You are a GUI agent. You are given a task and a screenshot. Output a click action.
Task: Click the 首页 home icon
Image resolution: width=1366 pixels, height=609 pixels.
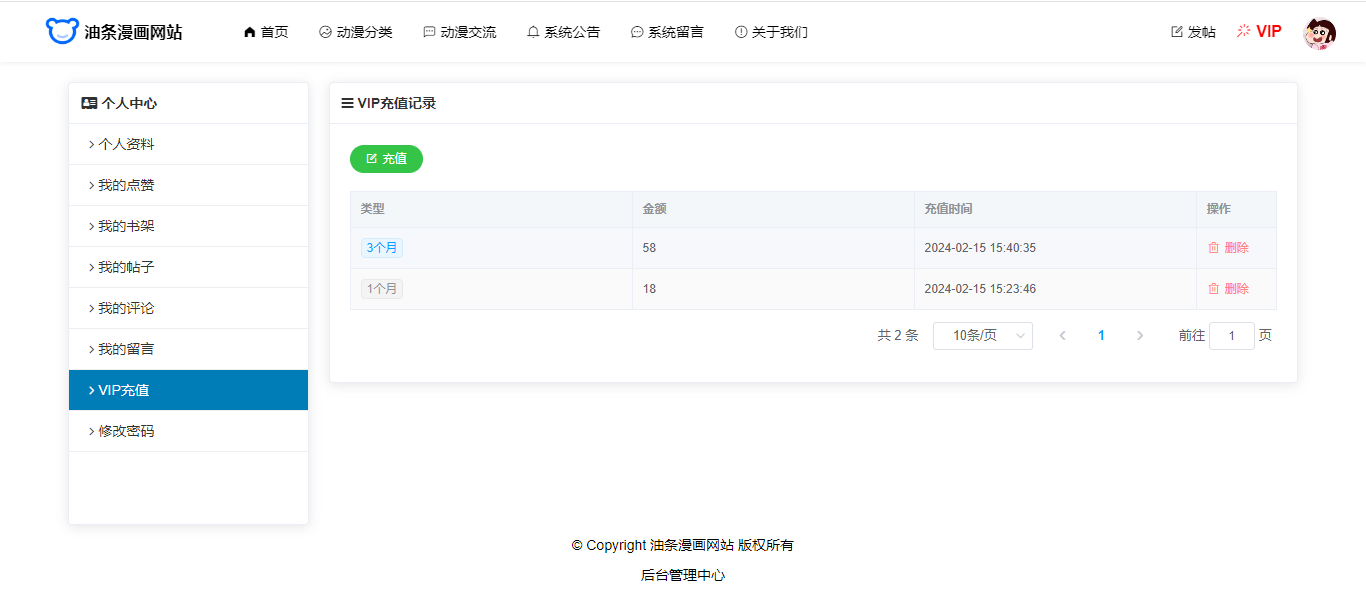pos(250,32)
